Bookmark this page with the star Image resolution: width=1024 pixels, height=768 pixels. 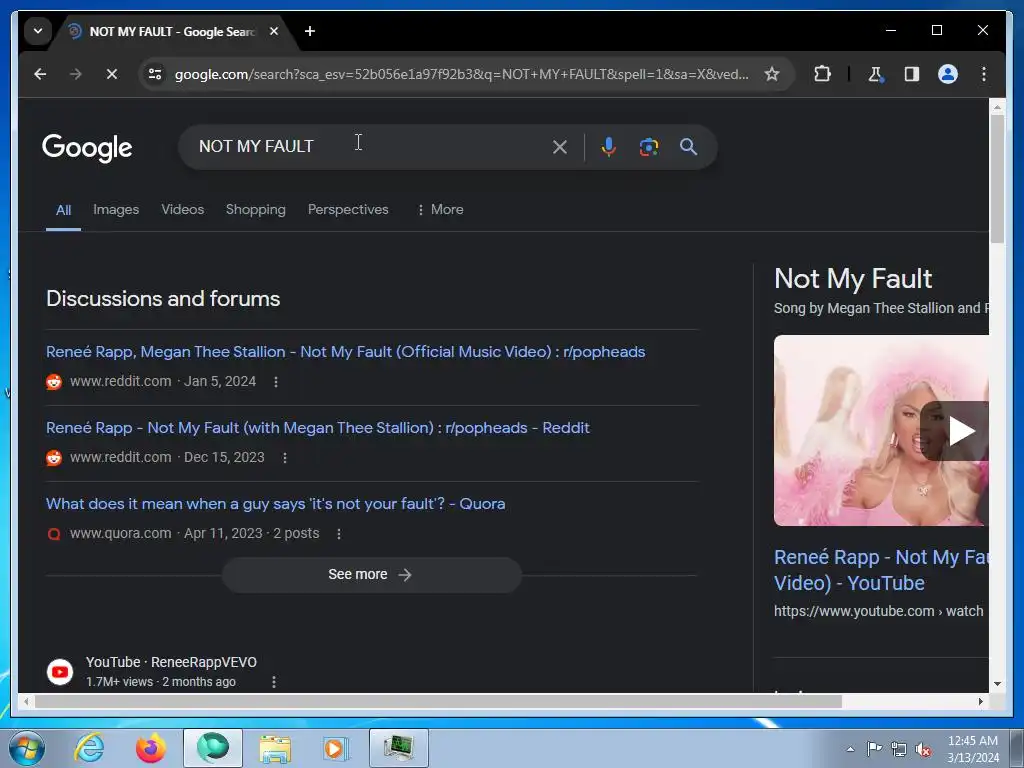[772, 74]
